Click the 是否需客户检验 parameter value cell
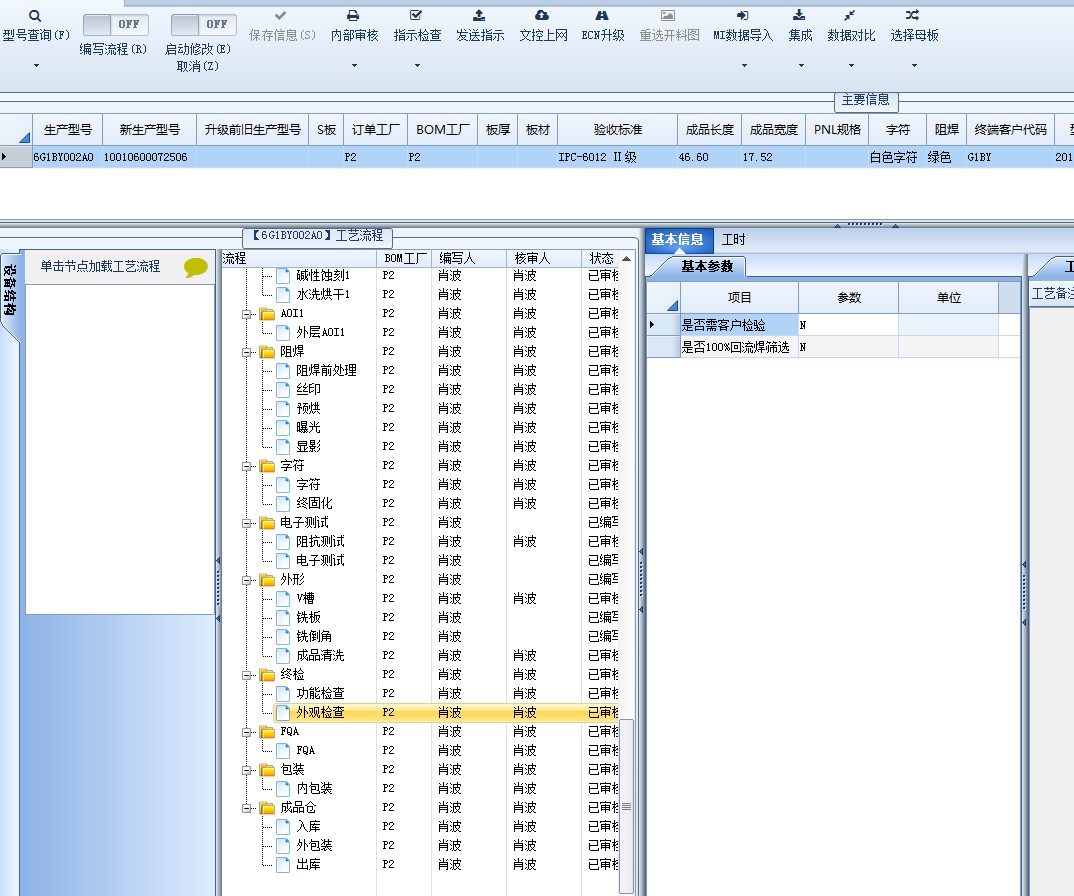 848,325
